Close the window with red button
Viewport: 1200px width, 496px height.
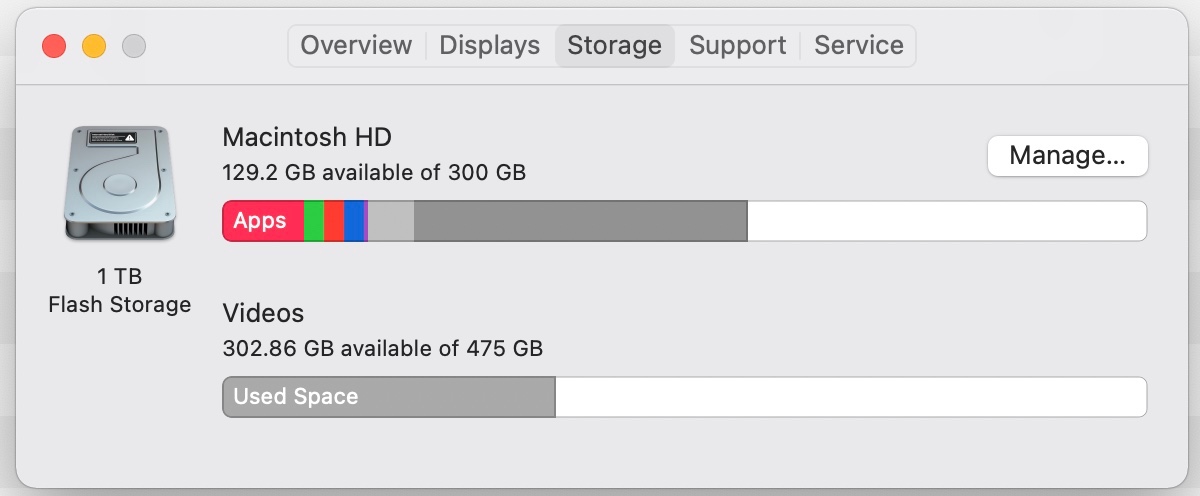[53, 46]
